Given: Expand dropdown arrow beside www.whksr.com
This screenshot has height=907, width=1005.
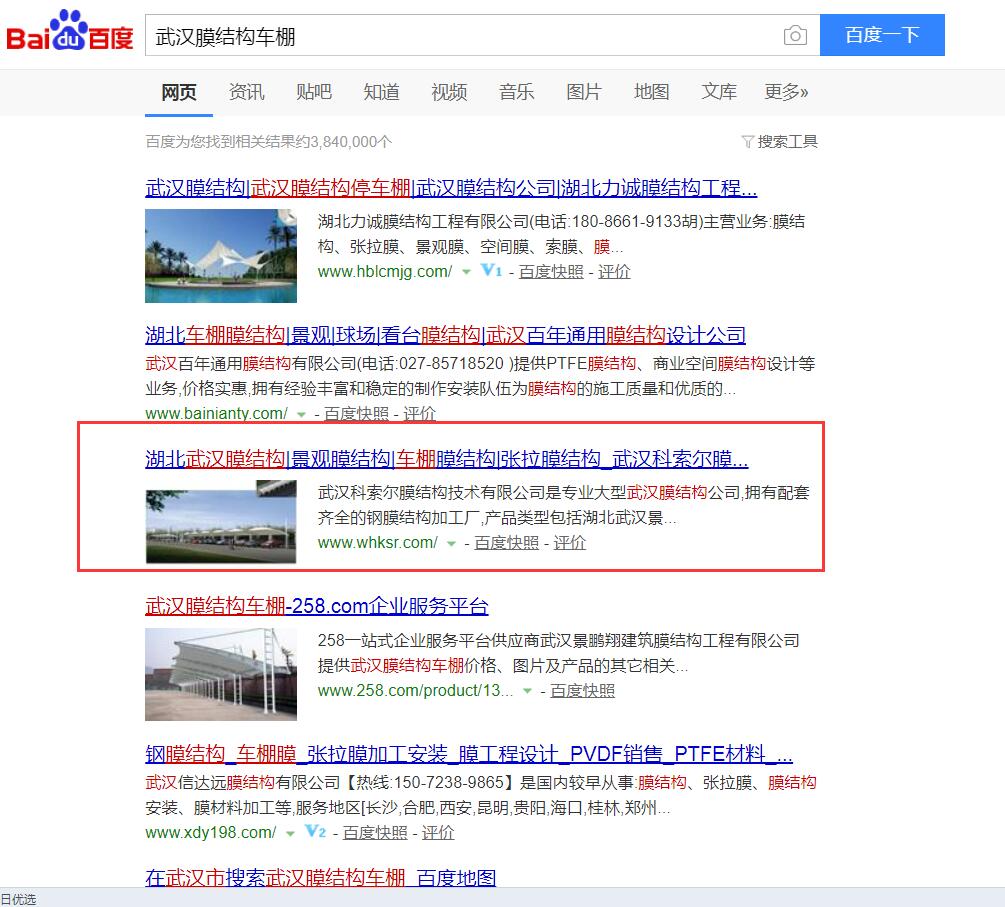Looking at the screenshot, I should pyautogui.click(x=451, y=543).
